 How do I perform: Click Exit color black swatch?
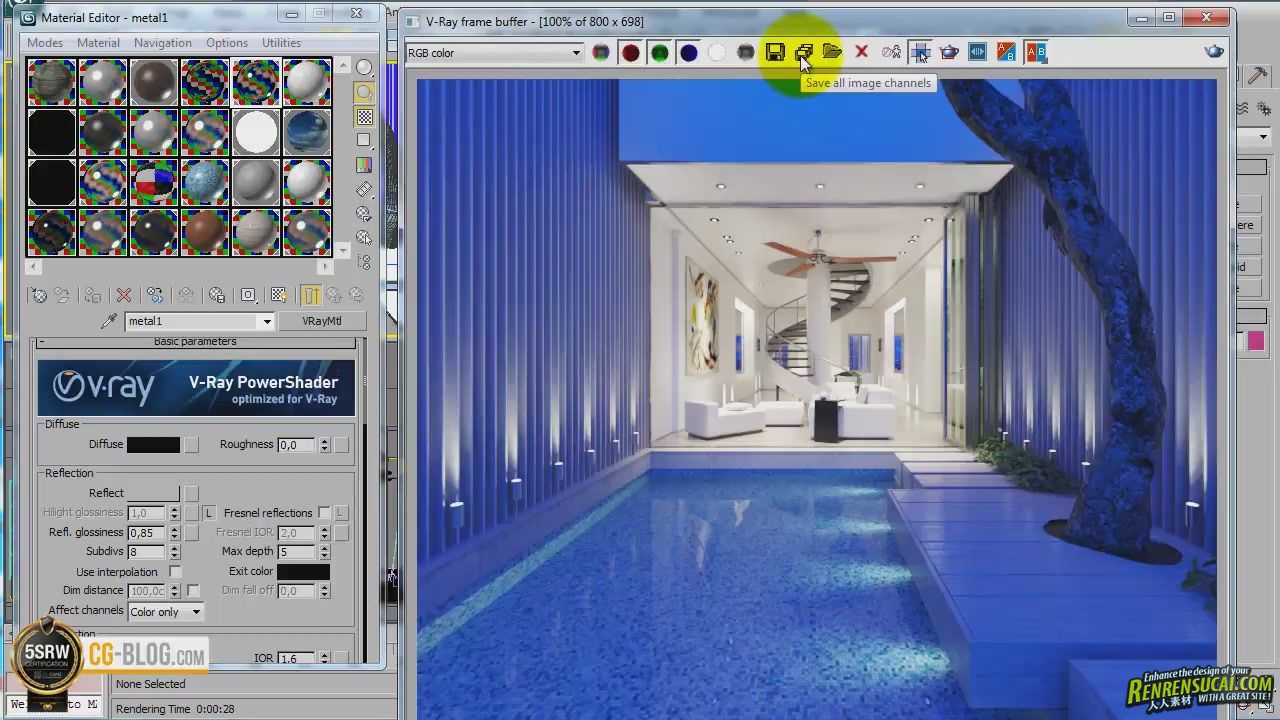point(303,572)
